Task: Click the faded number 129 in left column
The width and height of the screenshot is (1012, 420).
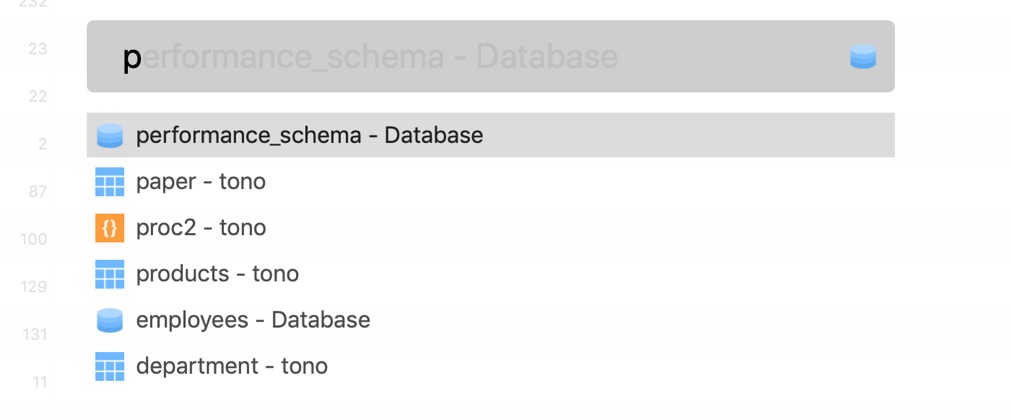Action: point(34,287)
